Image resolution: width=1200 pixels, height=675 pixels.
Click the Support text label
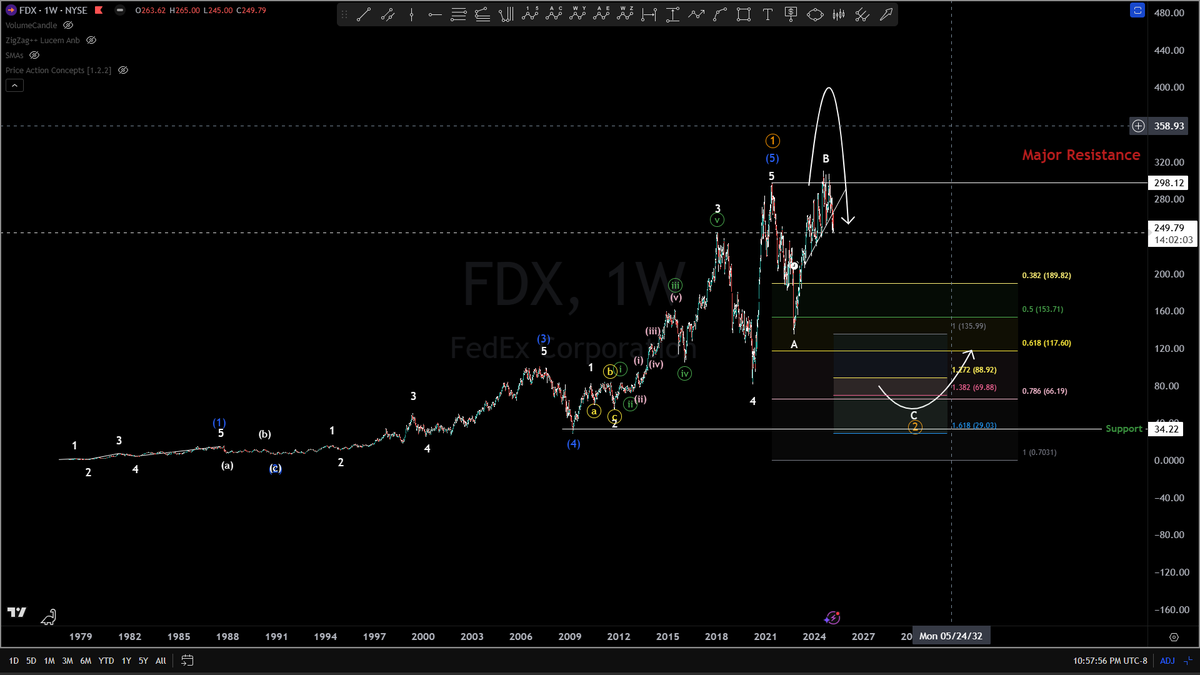point(1123,428)
